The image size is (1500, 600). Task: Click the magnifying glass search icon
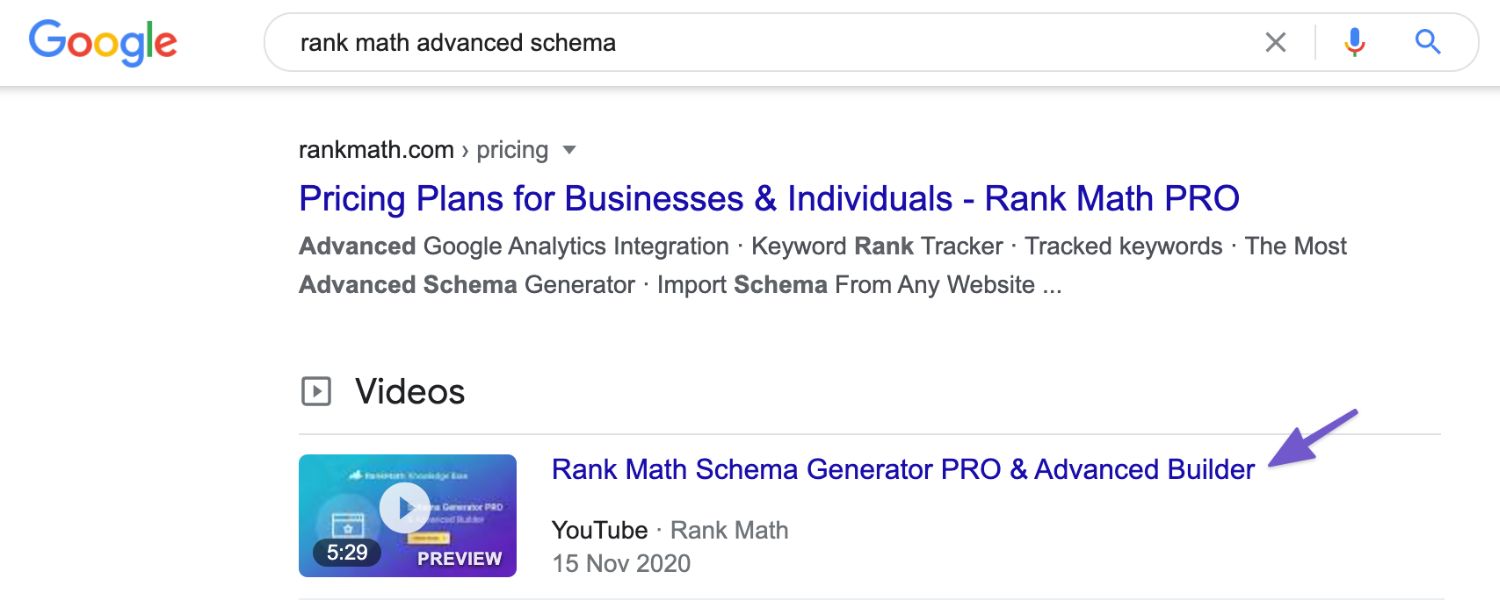pos(1427,42)
